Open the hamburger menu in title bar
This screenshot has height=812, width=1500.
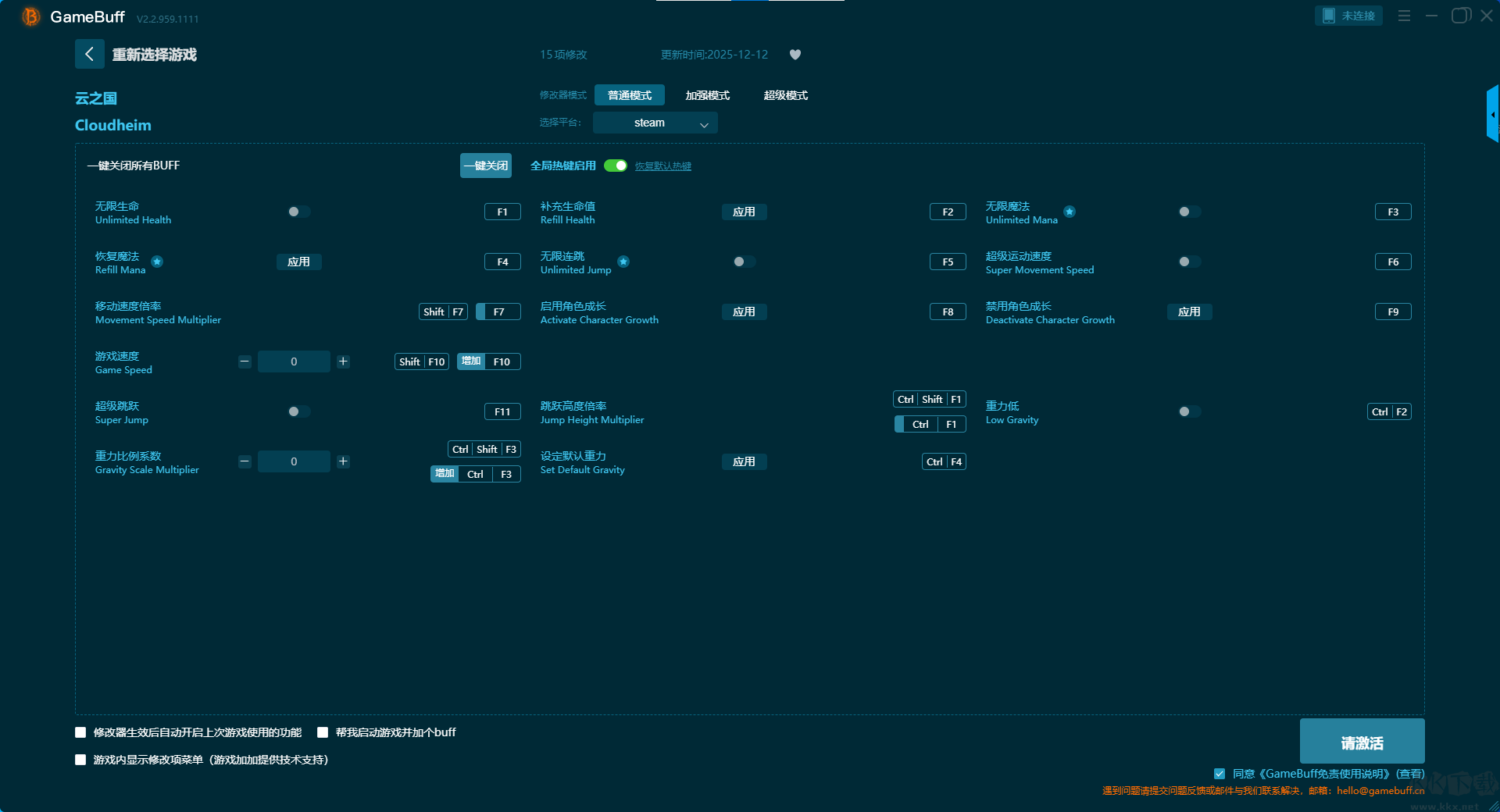[1404, 16]
